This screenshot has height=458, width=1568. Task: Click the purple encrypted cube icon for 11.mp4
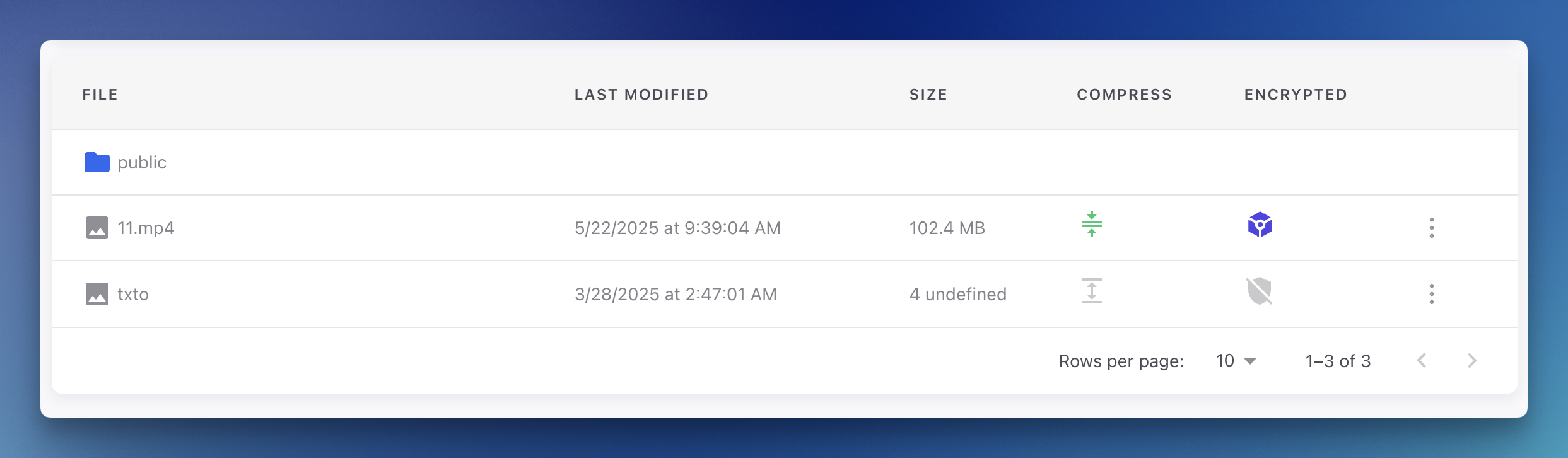(1258, 225)
